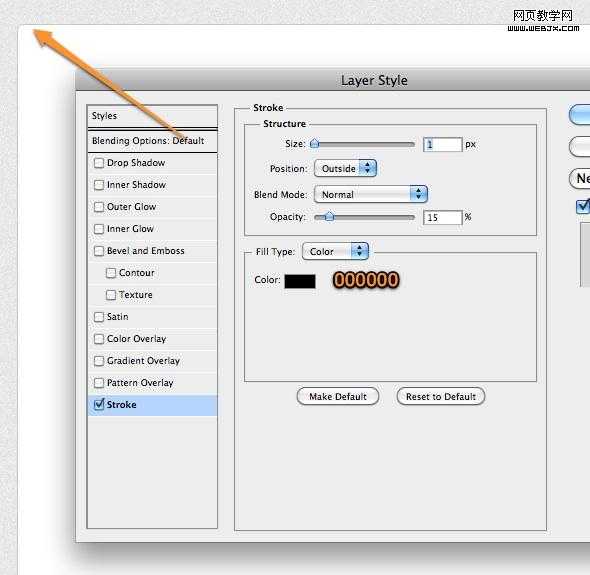Screen dimensions: 590x575
Task: Click the Opacity slider handle
Action: pos(329,217)
